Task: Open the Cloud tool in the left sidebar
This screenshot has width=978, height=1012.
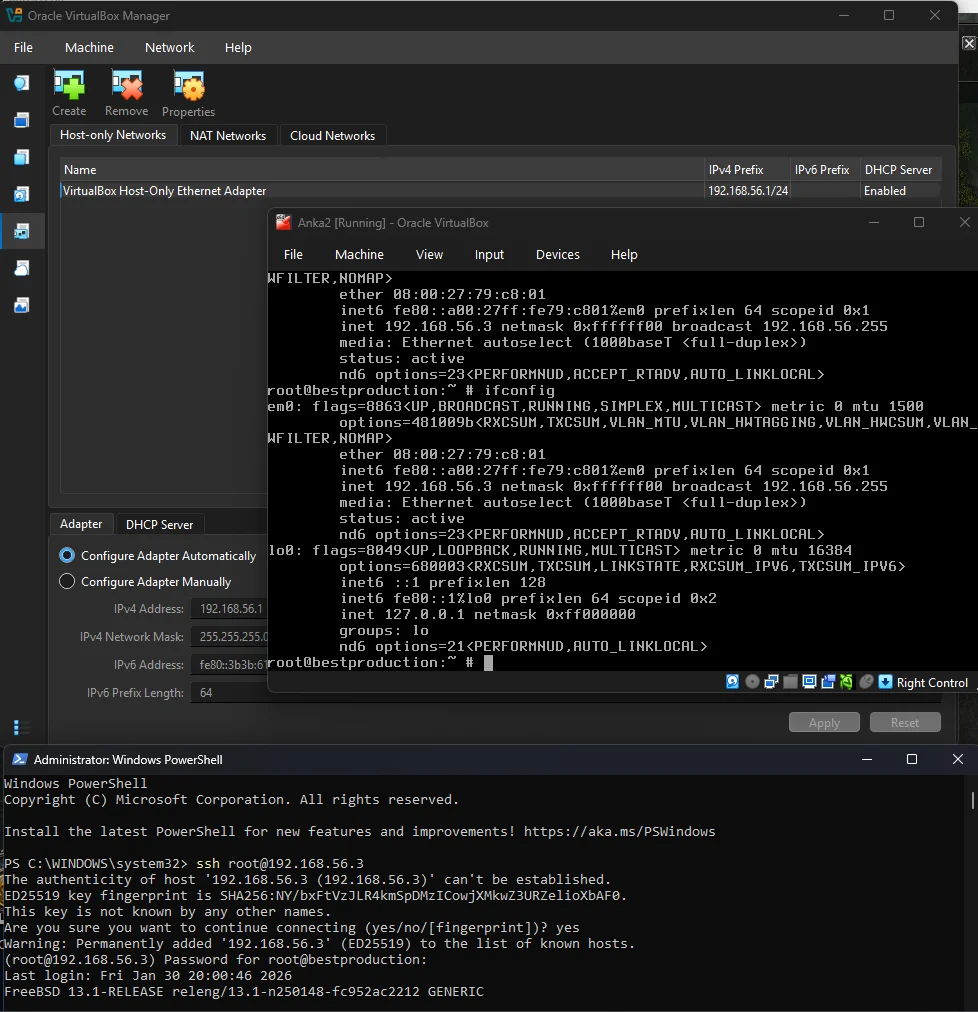Action: click(21, 268)
